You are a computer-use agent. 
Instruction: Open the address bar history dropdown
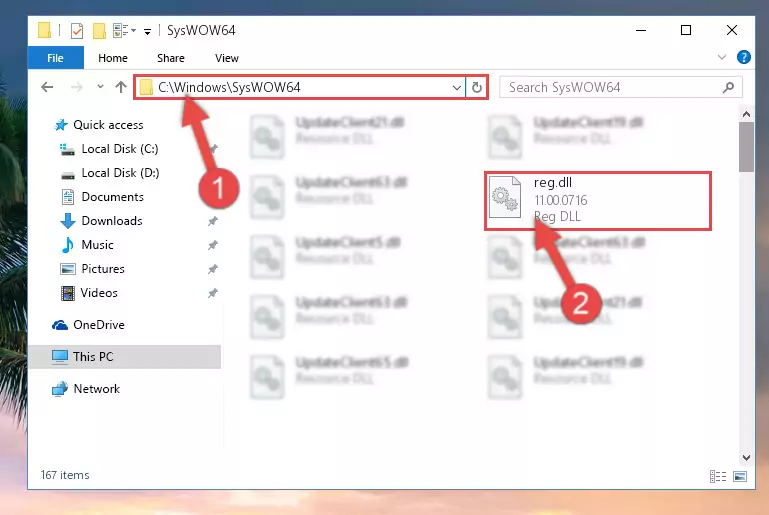click(x=456, y=88)
